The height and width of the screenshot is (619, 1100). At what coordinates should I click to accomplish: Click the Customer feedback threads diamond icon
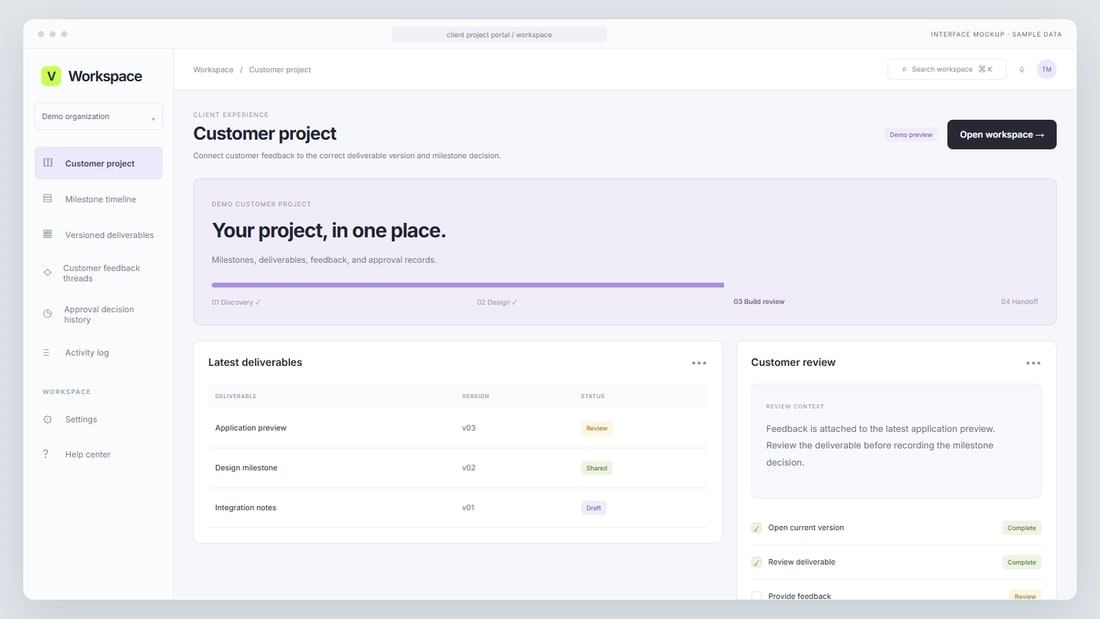(48, 272)
